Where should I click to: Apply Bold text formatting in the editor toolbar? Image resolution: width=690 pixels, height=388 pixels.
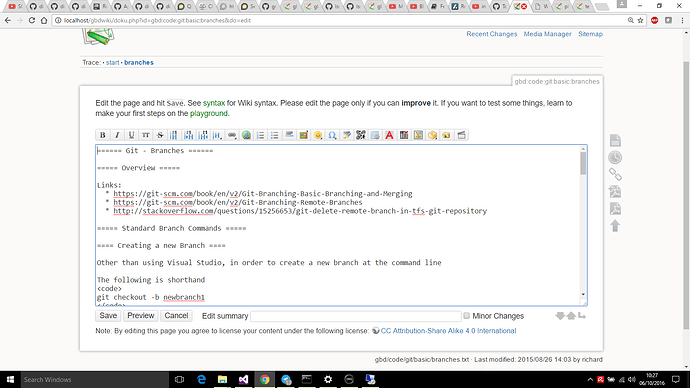point(103,135)
